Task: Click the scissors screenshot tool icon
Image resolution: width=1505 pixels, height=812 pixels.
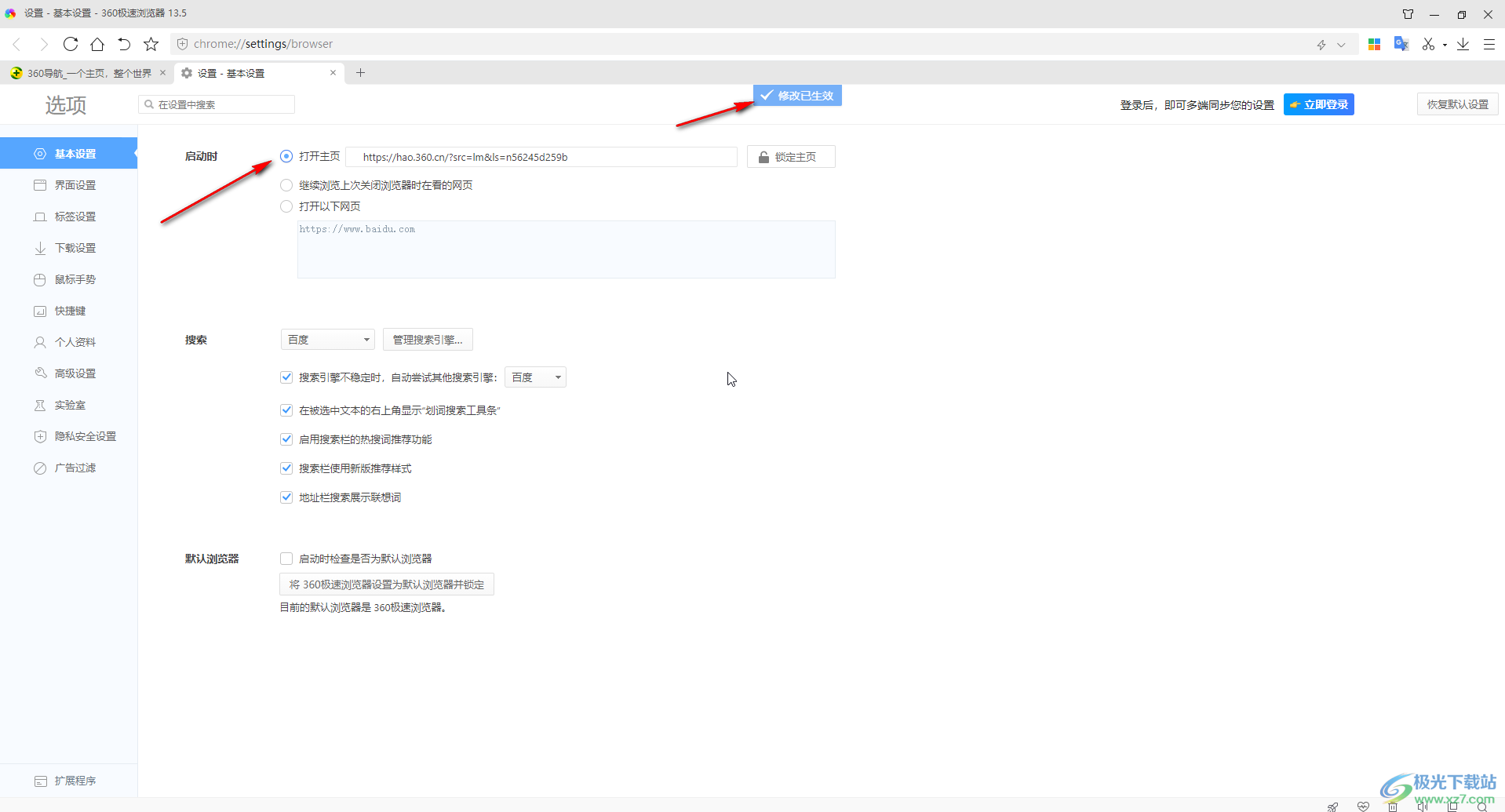Action: pyautogui.click(x=1428, y=44)
